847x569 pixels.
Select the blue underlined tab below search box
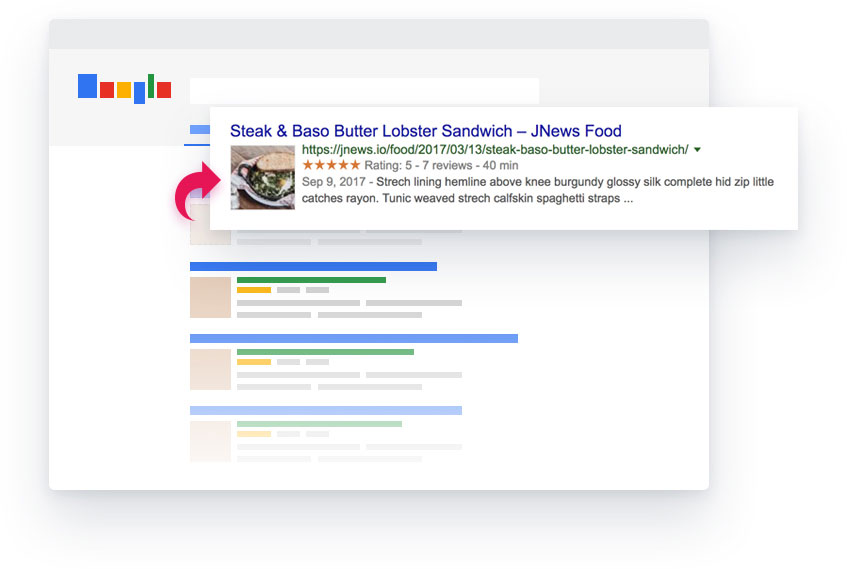click(198, 130)
